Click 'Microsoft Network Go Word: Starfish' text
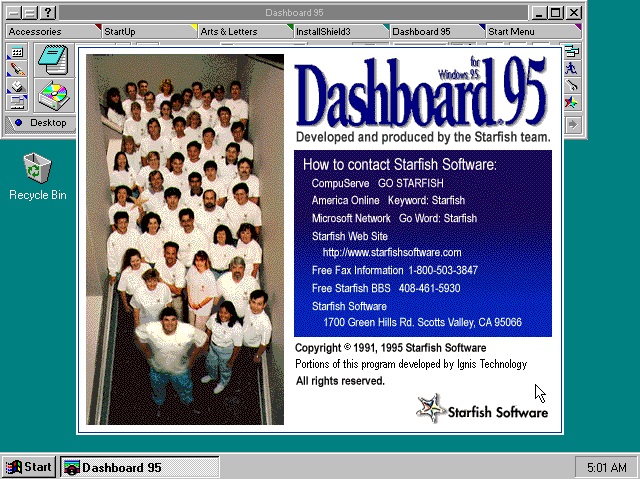 pyautogui.click(x=394, y=218)
